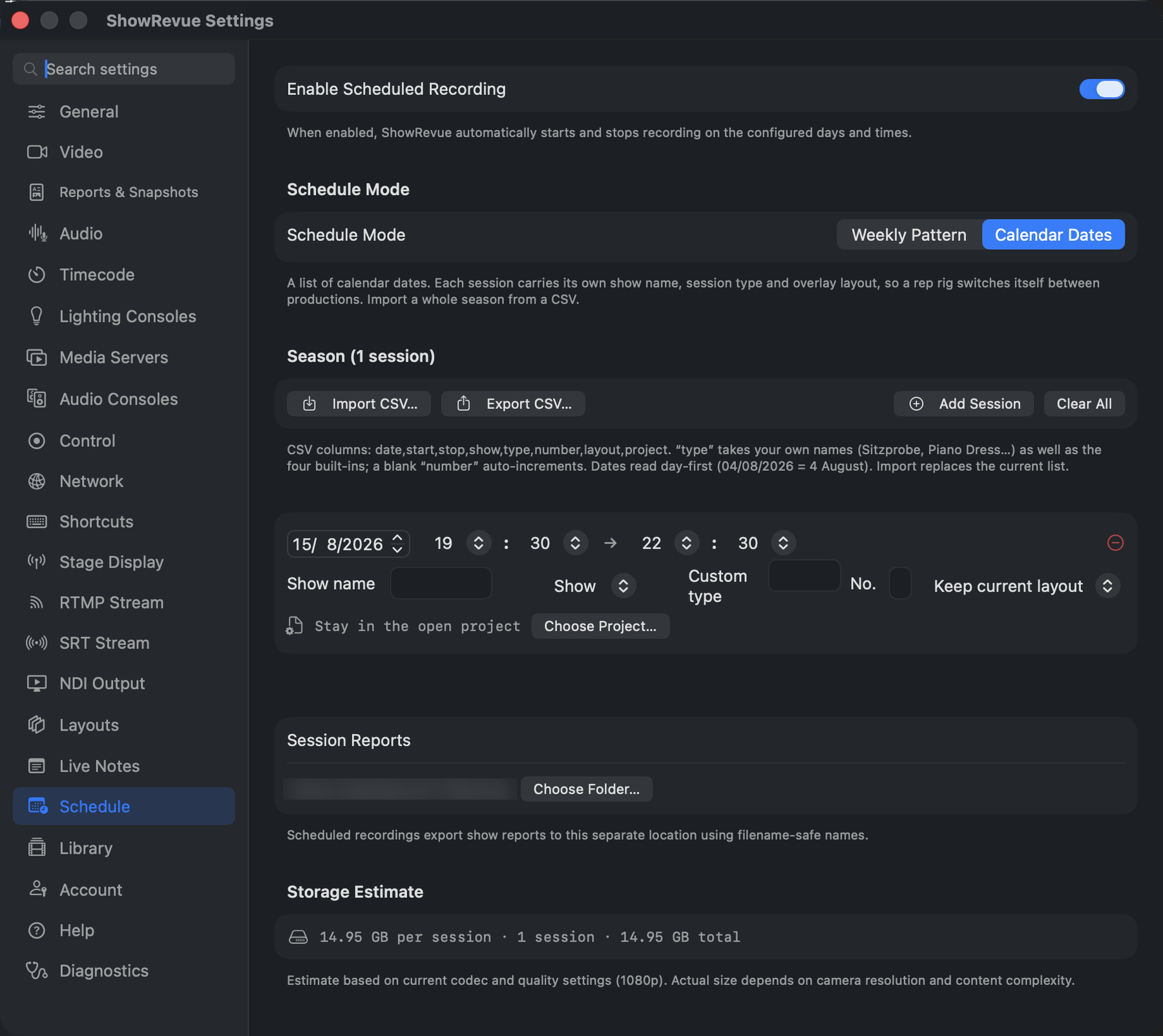Image resolution: width=1163 pixels, height=1036 pixels.
Task: Click the Network globe icon
Action: [x=37, y=481]
